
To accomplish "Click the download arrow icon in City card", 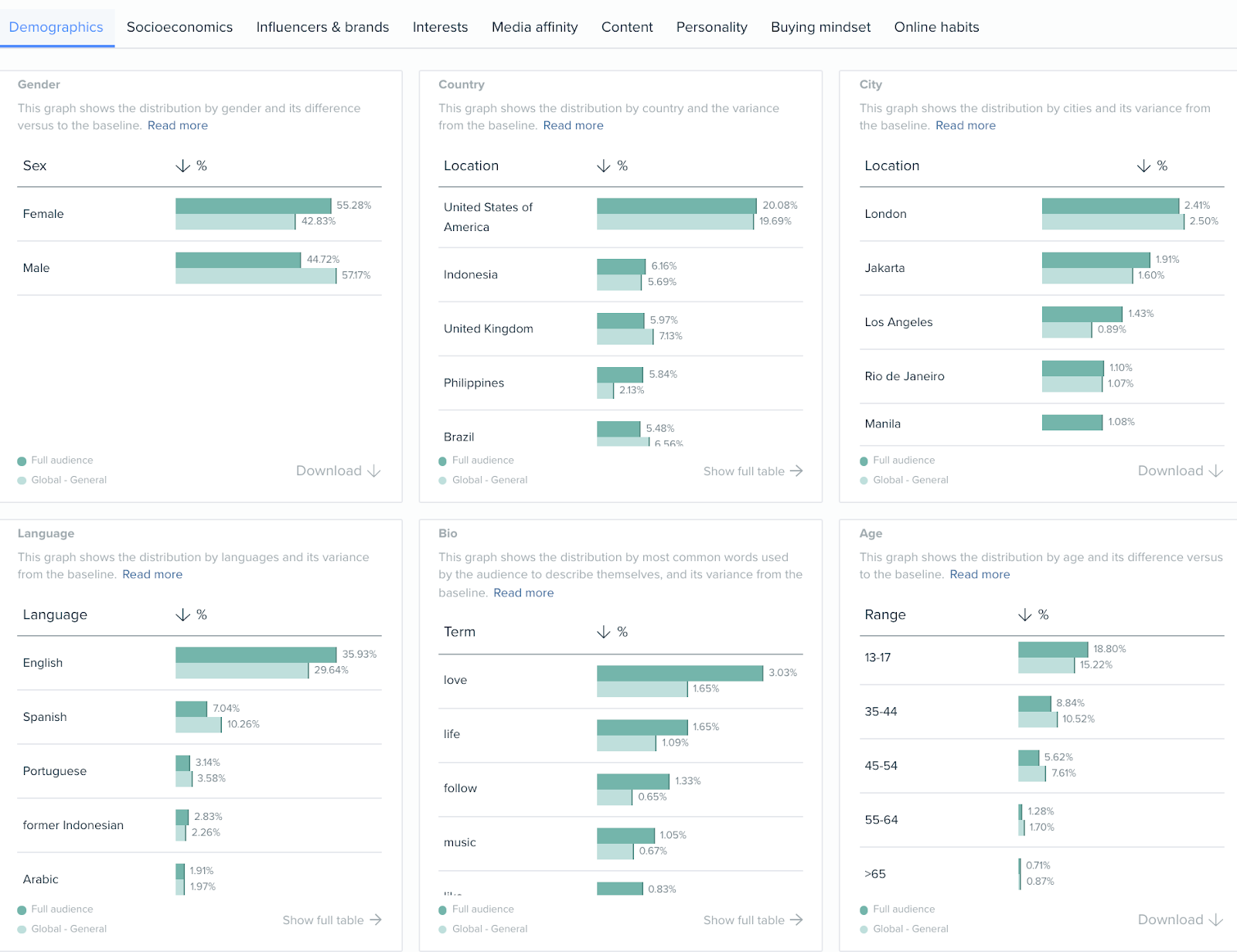I will [1216, 471].
